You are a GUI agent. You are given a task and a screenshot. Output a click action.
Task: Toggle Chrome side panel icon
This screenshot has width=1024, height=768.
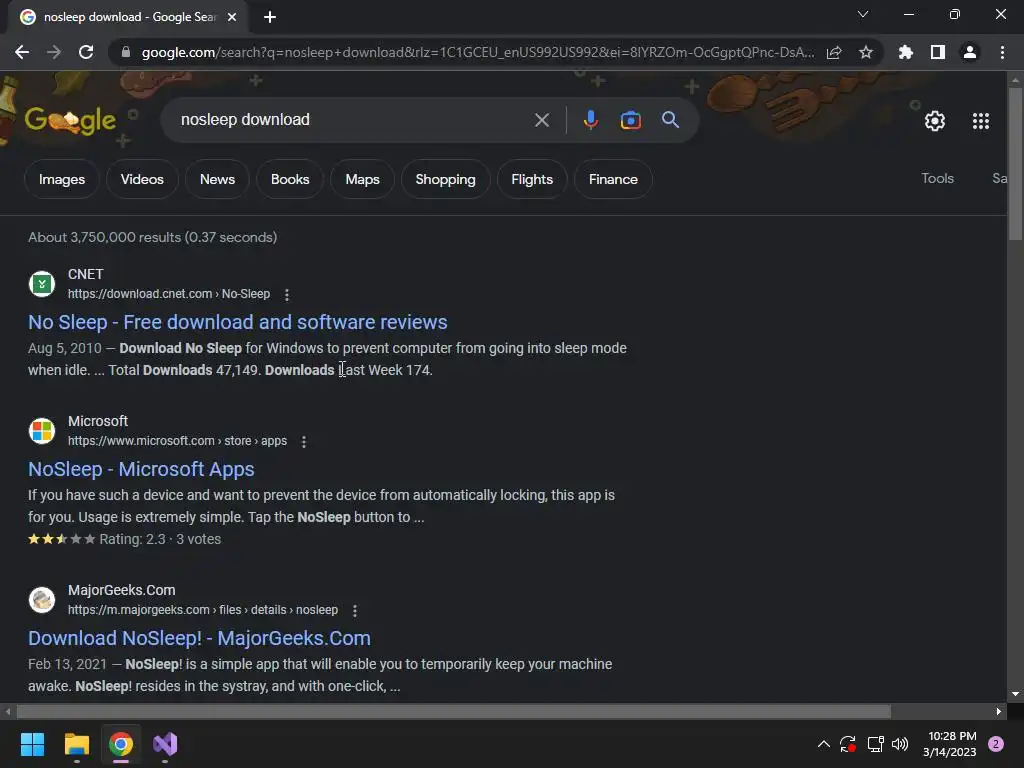click(938, 52)
